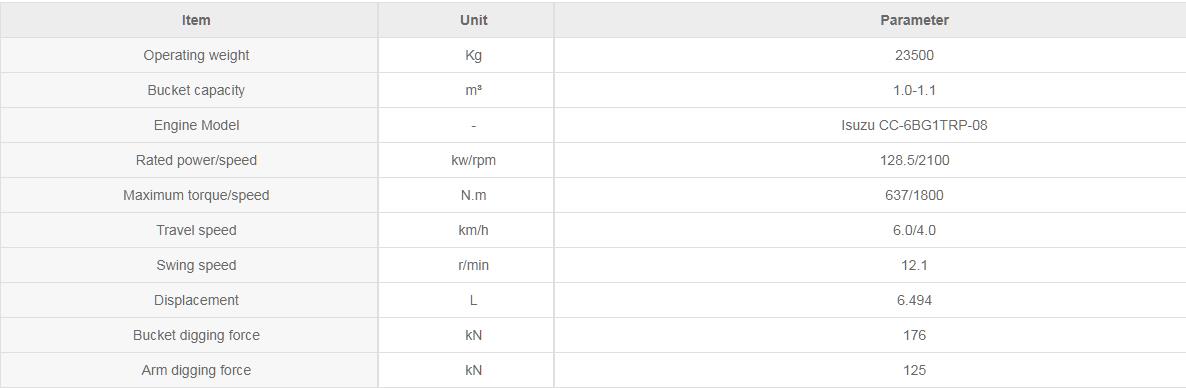Select the Swing speed 12.1 value
This screenshot has height=388, width=1186.
pyautogui.click(x=914, y=265)
